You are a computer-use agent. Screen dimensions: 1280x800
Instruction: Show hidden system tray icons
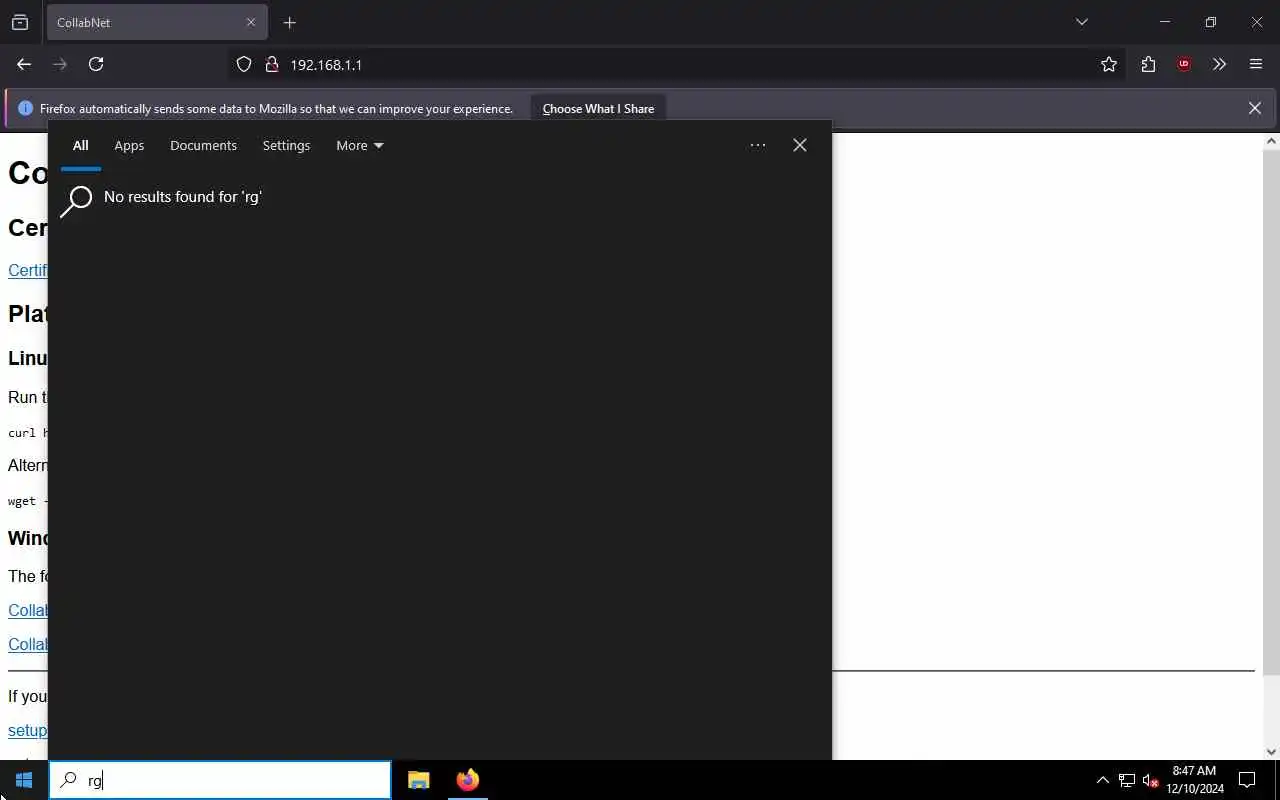[1103, 780]
